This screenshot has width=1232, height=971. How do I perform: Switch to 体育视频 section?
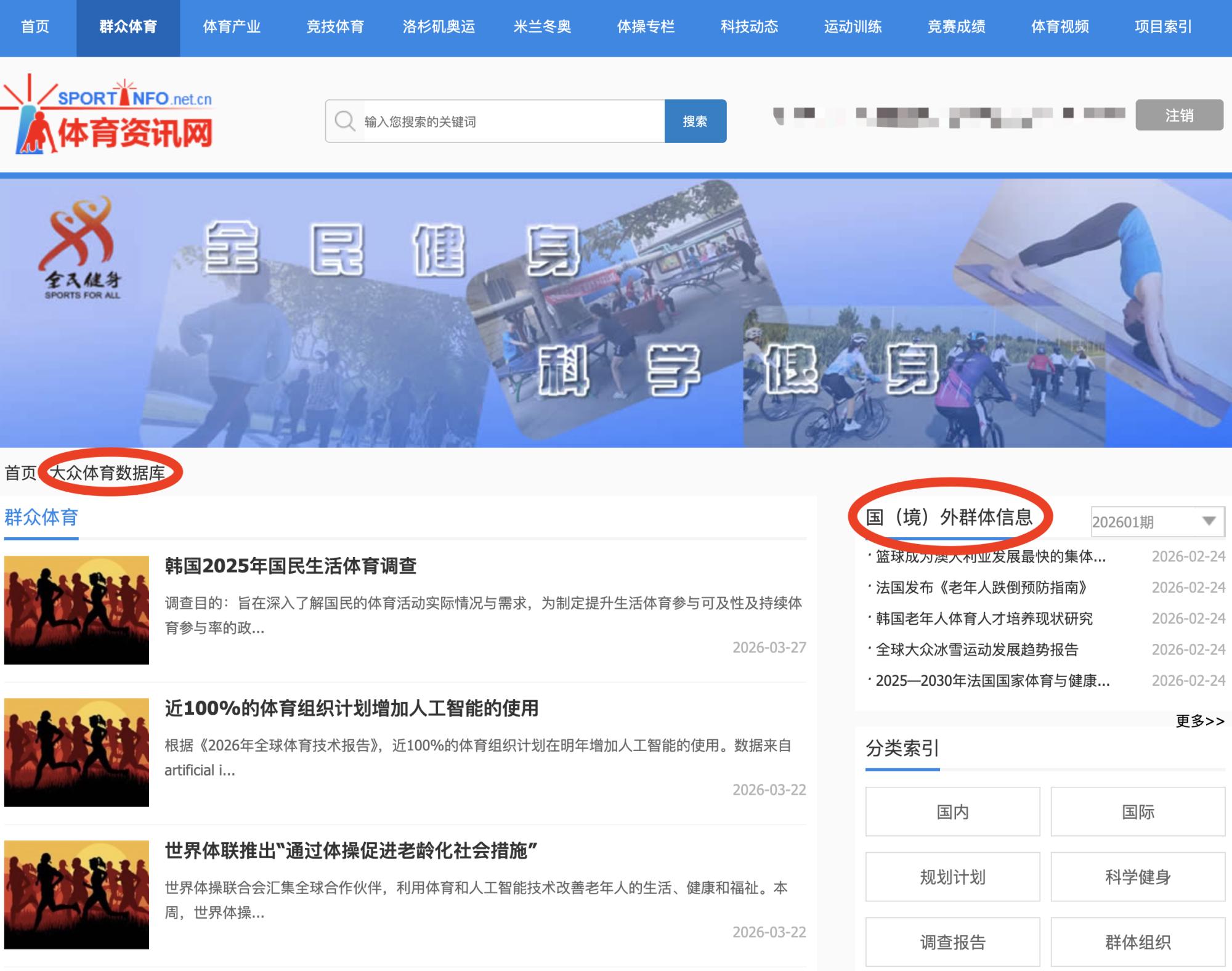pyautogui.click(x=1060, y=27)
